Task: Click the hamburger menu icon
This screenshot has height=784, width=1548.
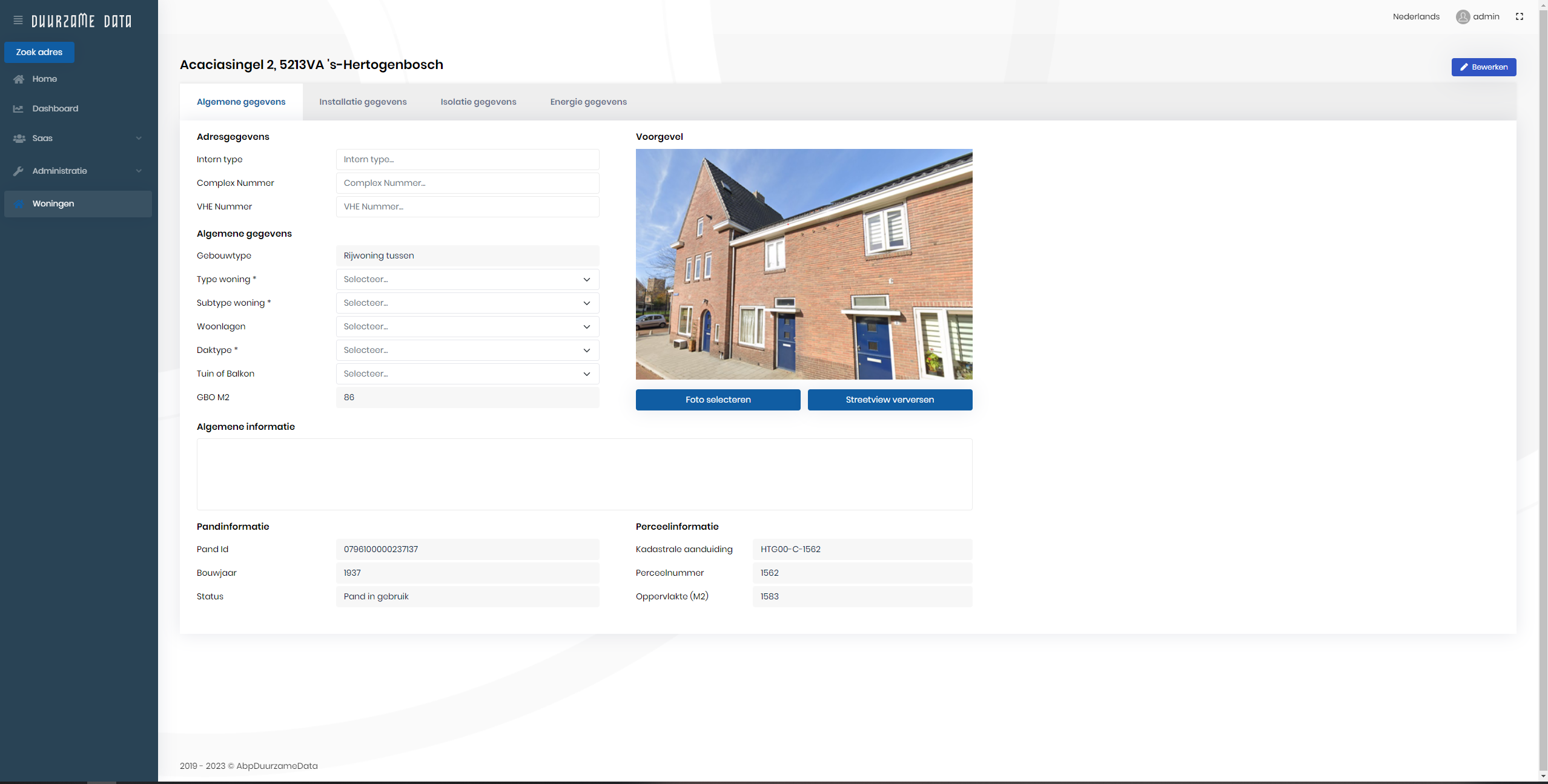Action: coord(18,21)
